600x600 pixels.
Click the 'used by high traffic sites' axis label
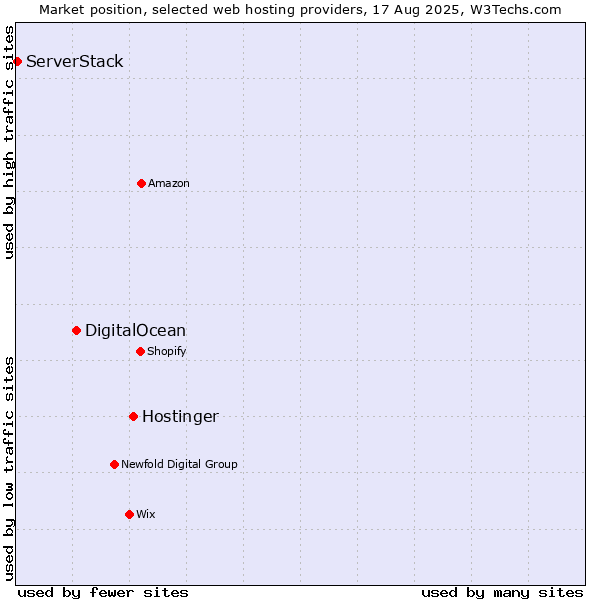point(8,142)
